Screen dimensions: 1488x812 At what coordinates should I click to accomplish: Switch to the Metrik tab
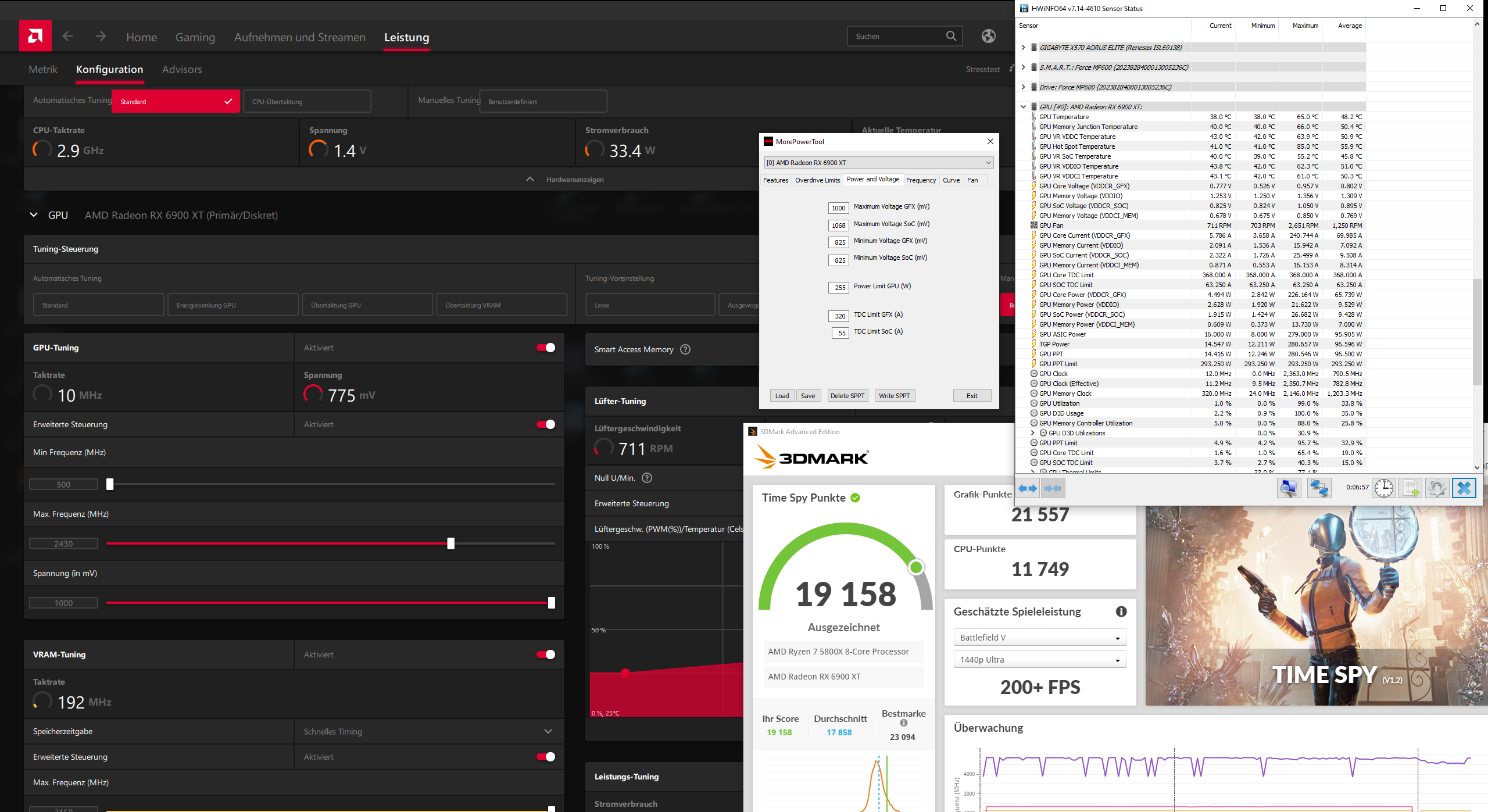[43, 69]
